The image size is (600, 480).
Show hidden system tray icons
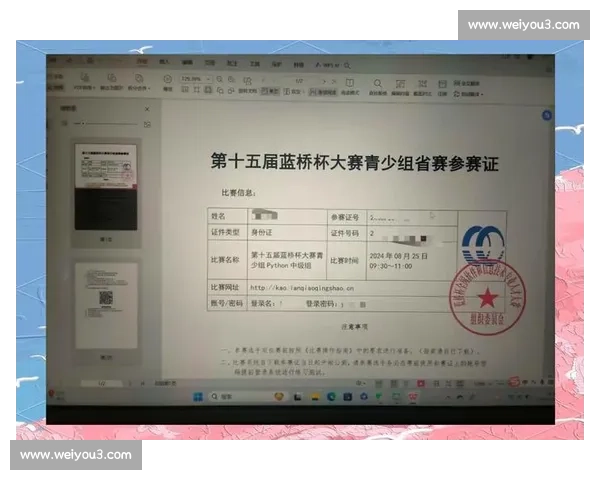[448, 398]
